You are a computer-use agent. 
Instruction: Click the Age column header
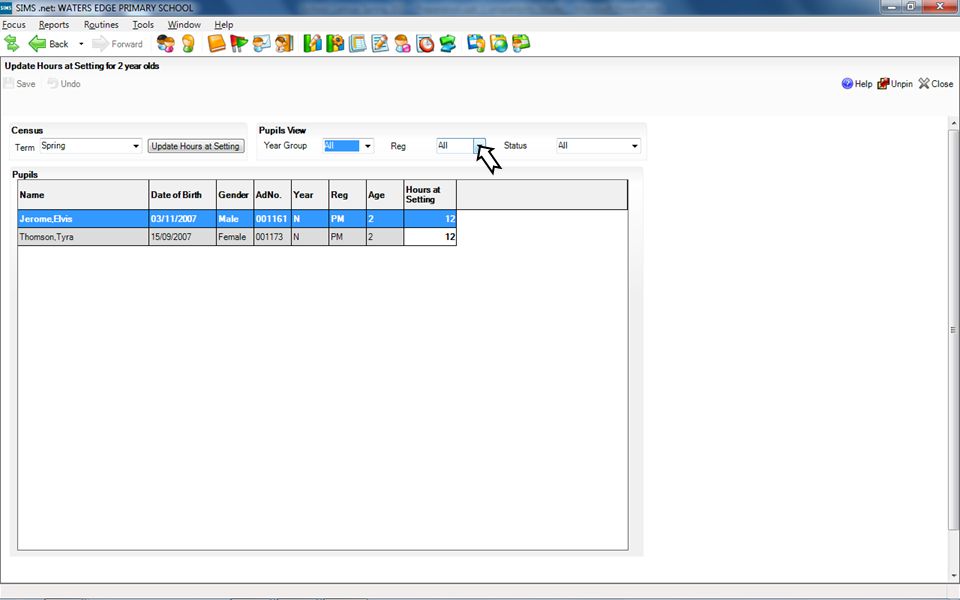pyautogui.click(x=384, y=195)
